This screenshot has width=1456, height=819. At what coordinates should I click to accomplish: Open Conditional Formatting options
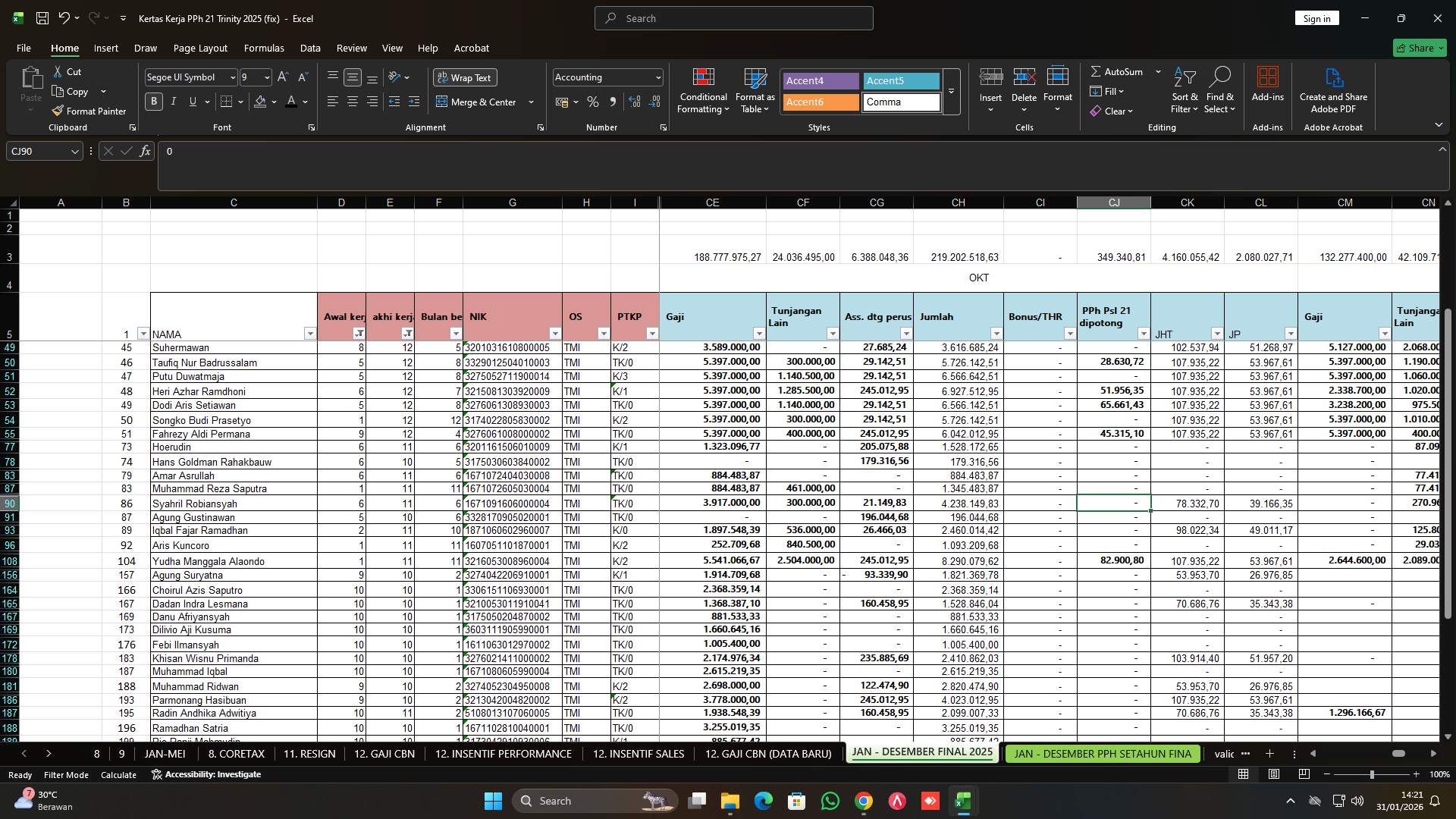click(703, 90)
